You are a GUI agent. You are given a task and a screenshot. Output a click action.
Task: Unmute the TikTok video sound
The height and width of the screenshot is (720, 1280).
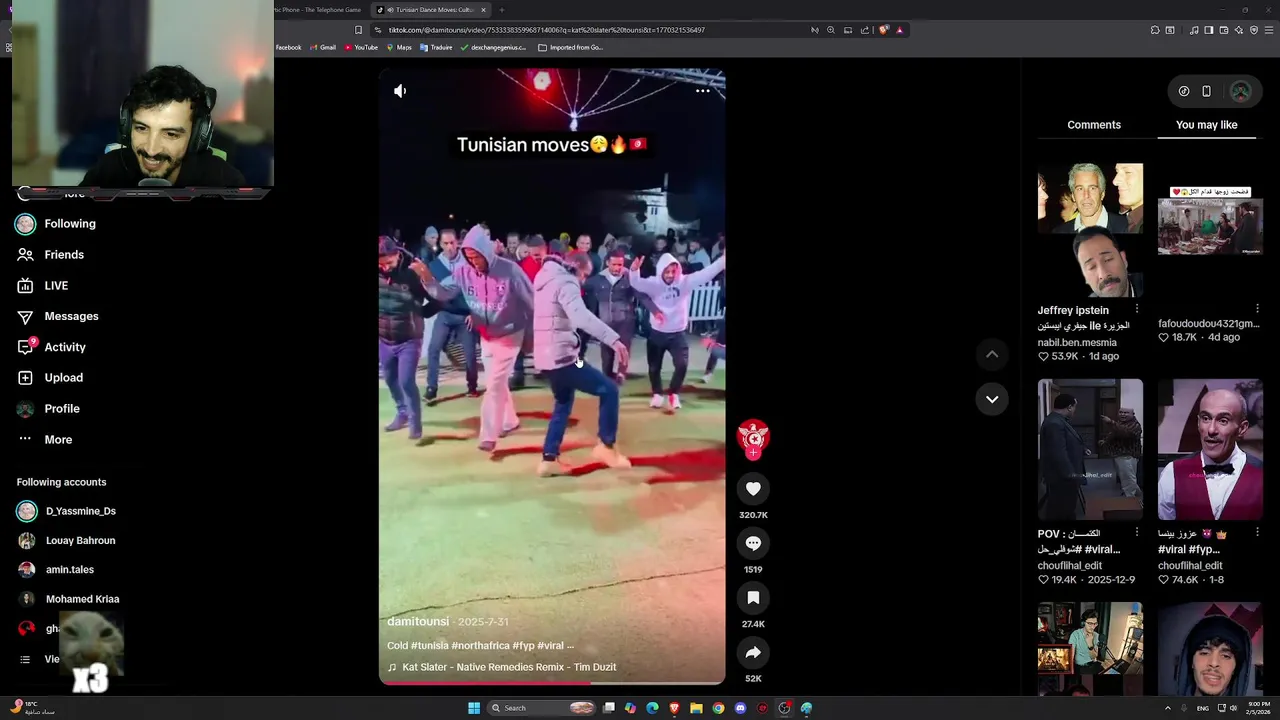(x=400, y=91)
